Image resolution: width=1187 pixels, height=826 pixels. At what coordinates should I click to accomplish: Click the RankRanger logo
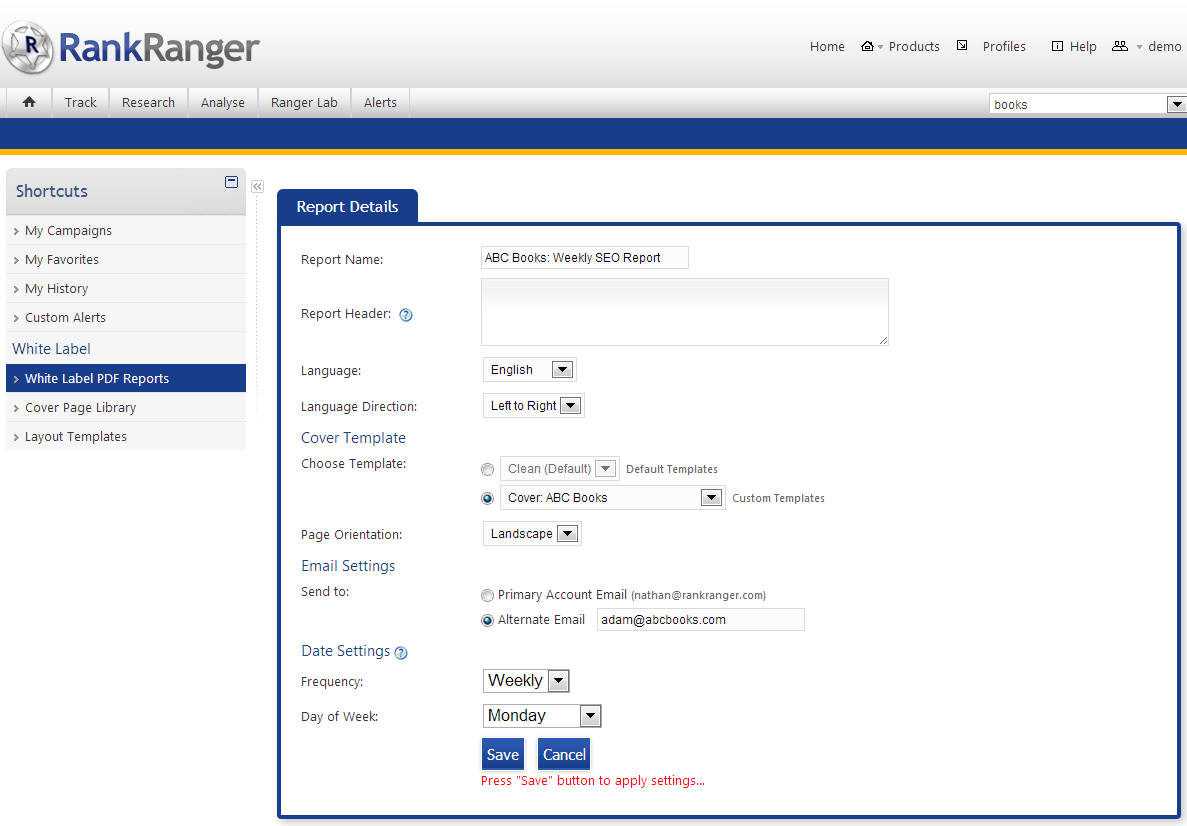(131, 47)
